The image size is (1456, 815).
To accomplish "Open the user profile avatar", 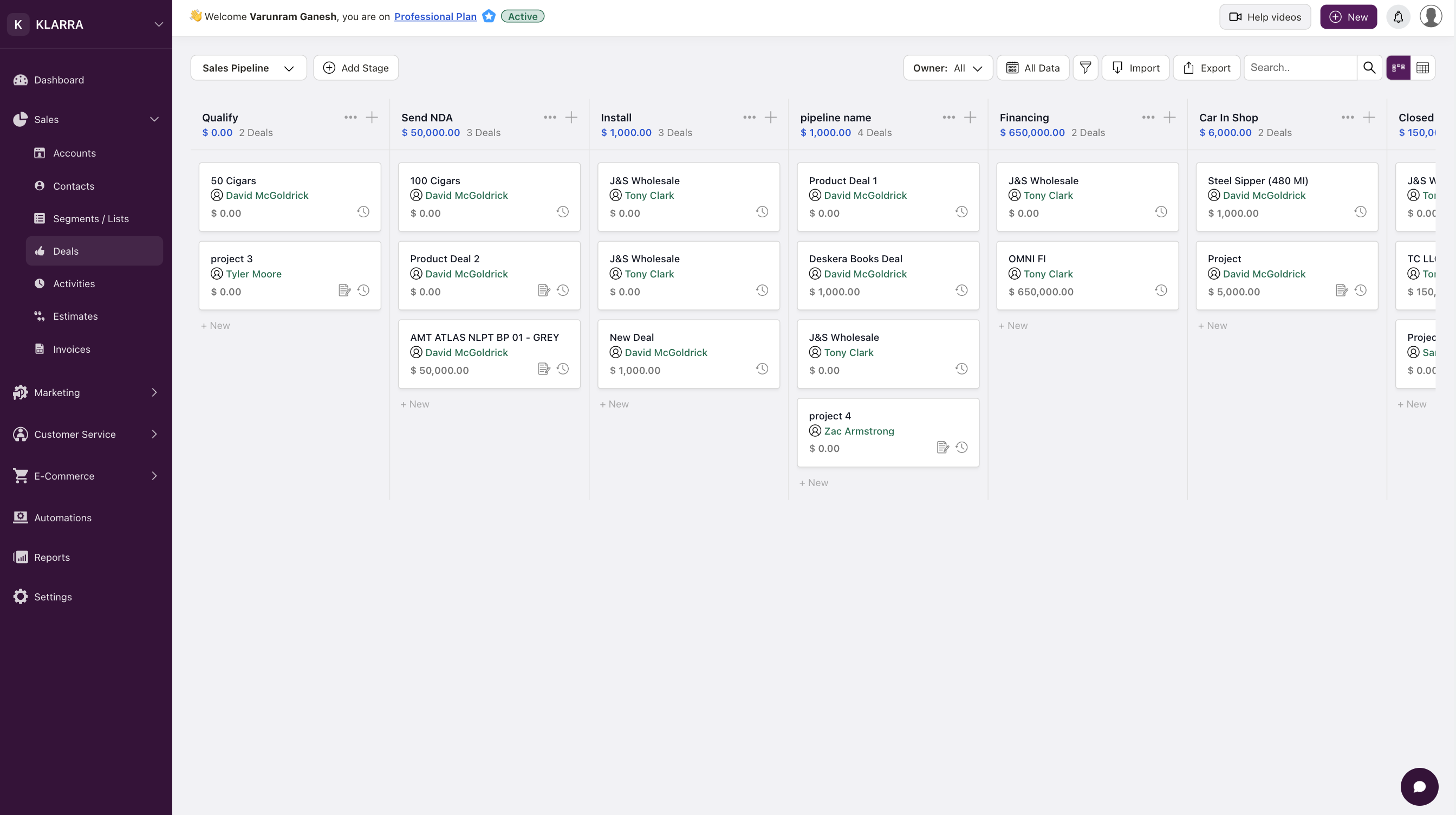I will click(x=1431, y=17).
